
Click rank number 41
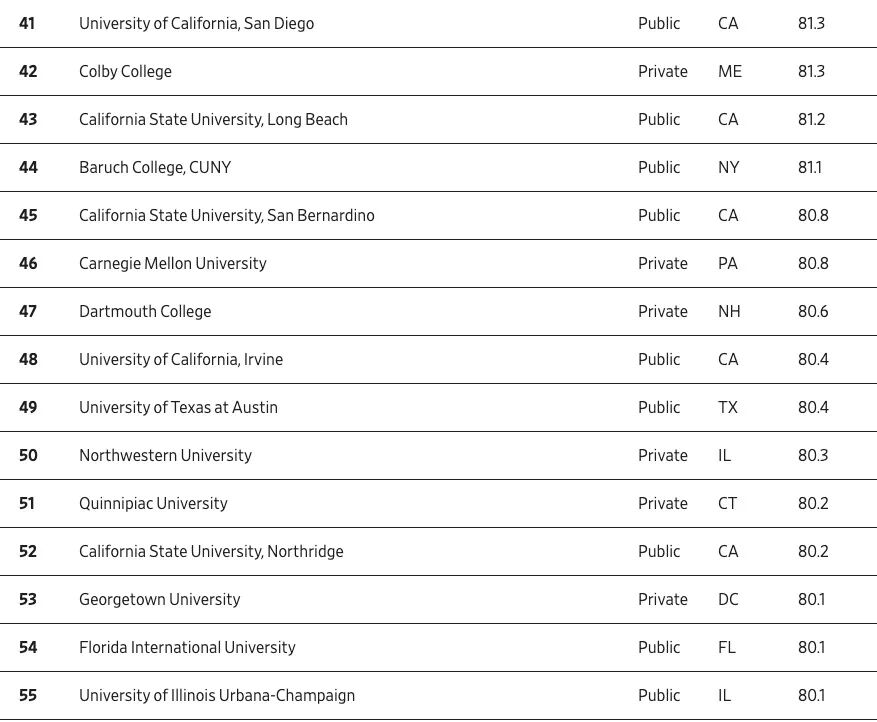click(27, 23)
